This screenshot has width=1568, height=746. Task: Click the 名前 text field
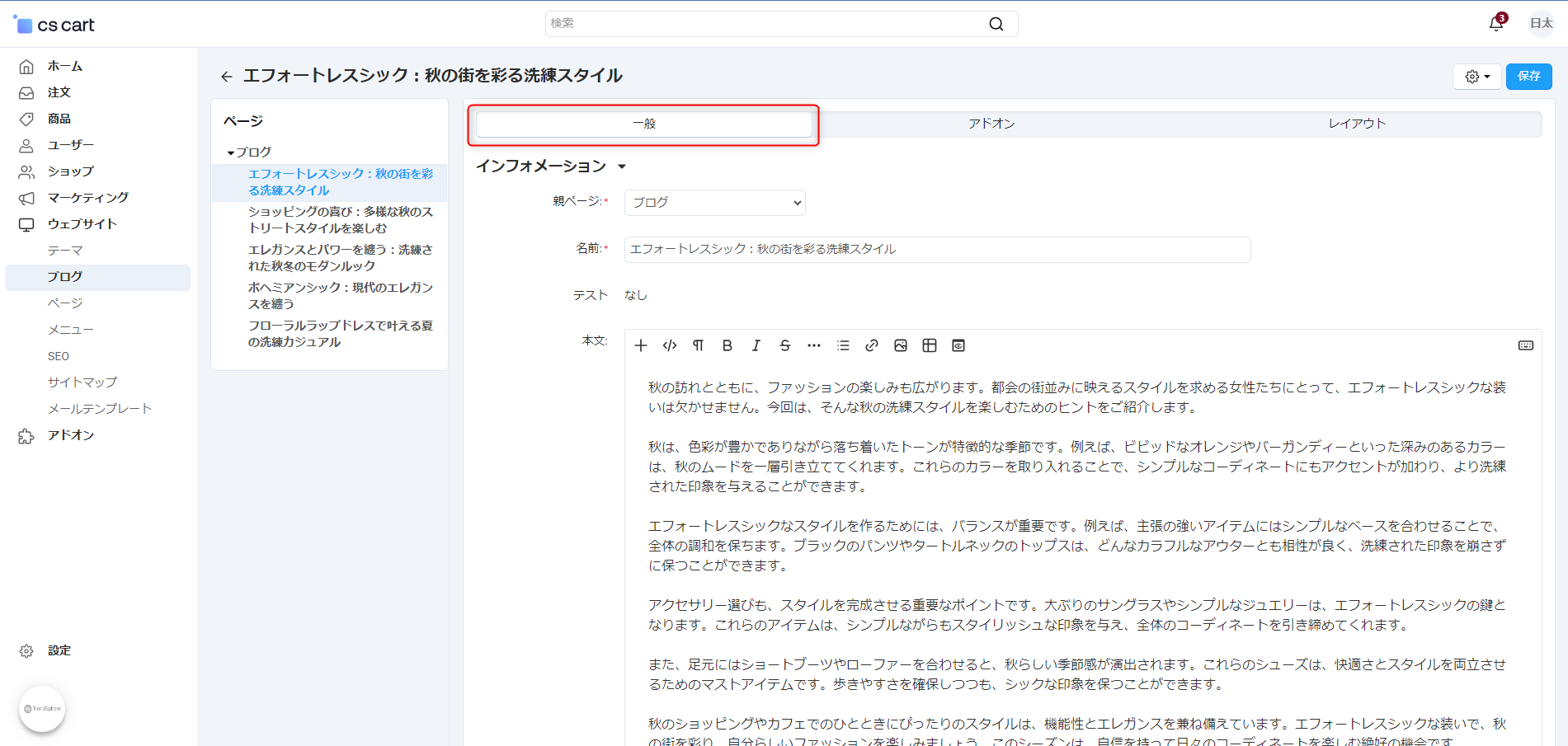pyautogui.click(x=936, y=250)
